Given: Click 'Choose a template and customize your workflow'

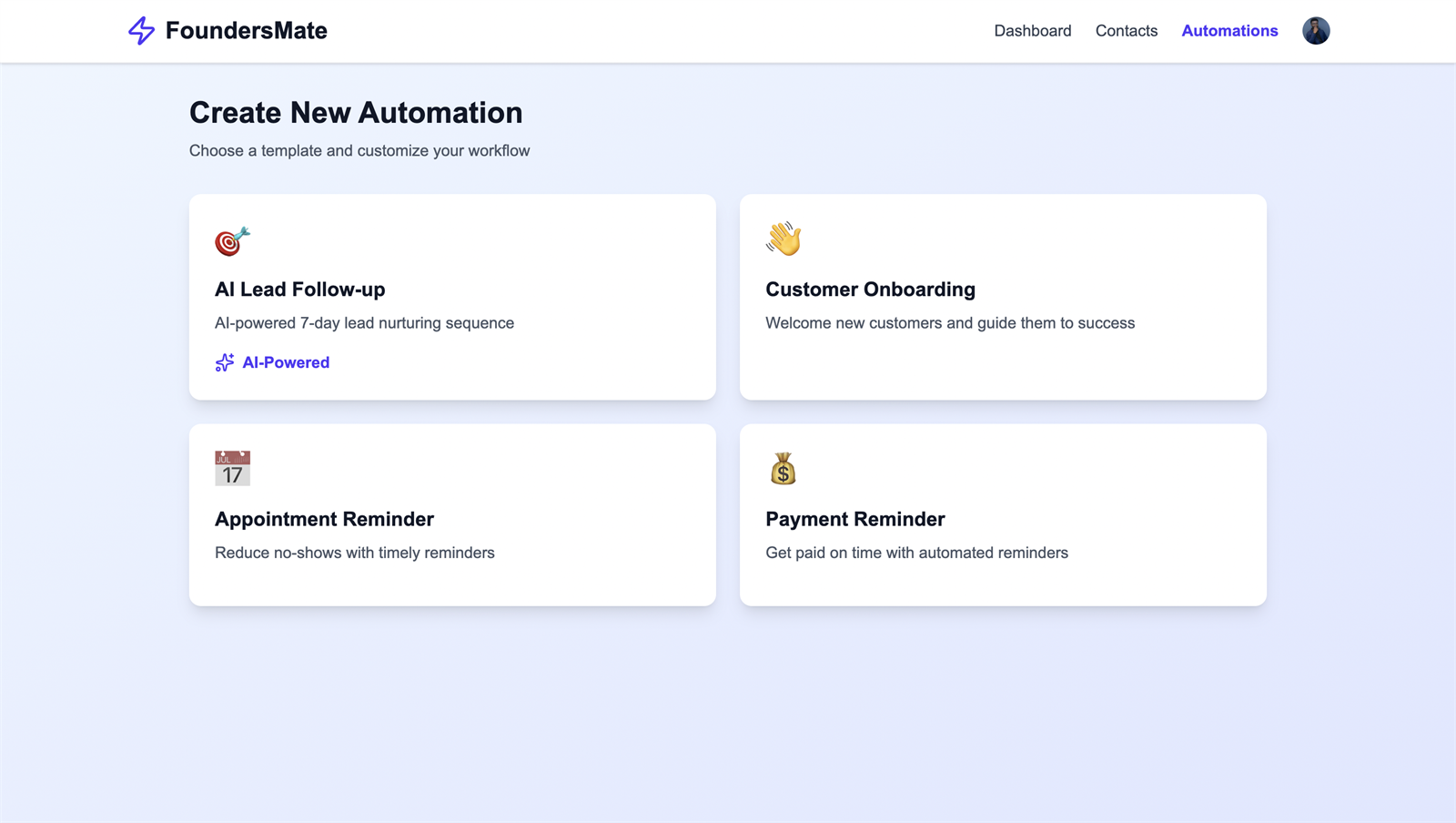Looking at the screenshot, I should coord(359,151).
